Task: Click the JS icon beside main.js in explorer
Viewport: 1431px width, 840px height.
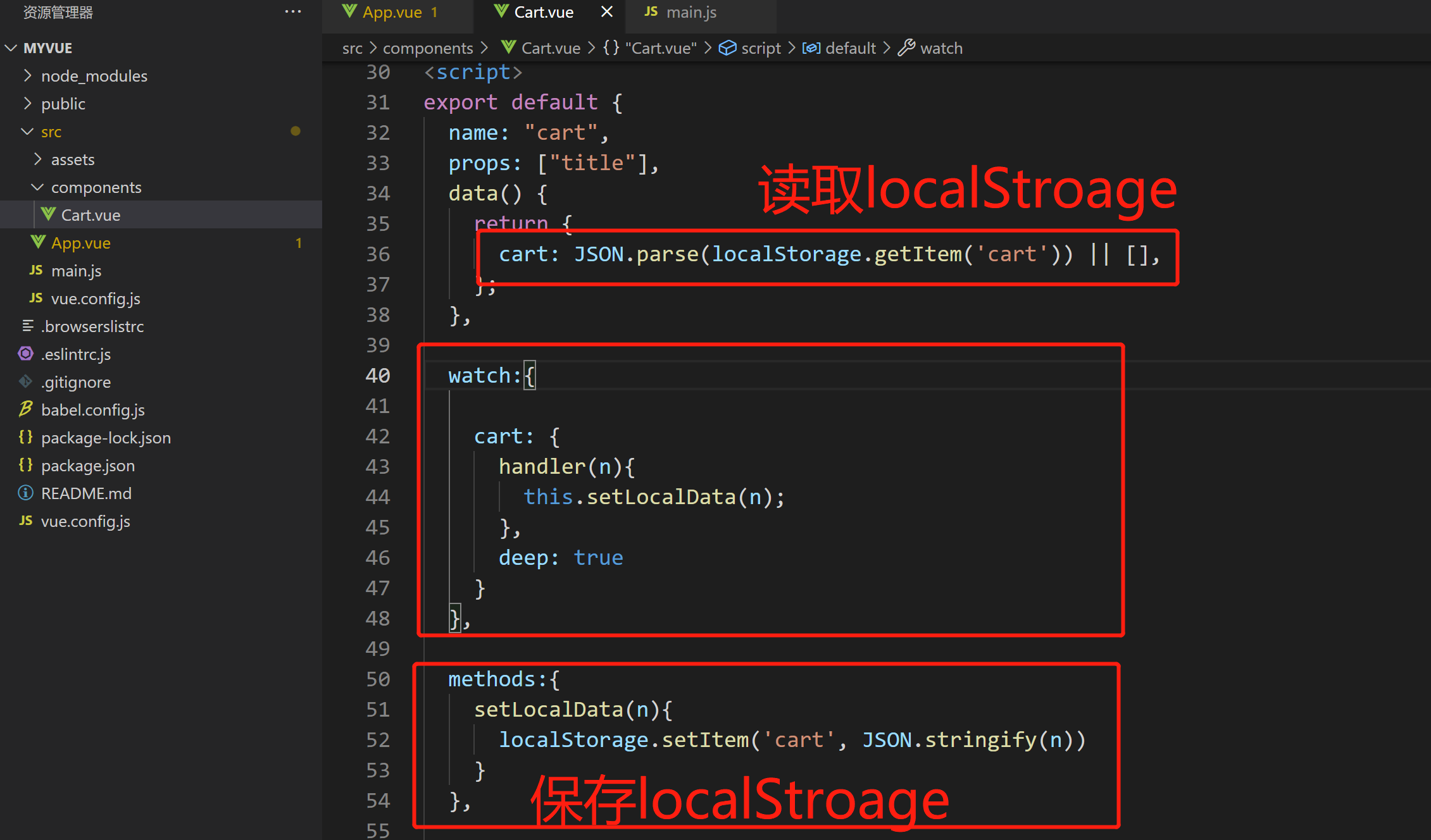Action: coord(36,270)
